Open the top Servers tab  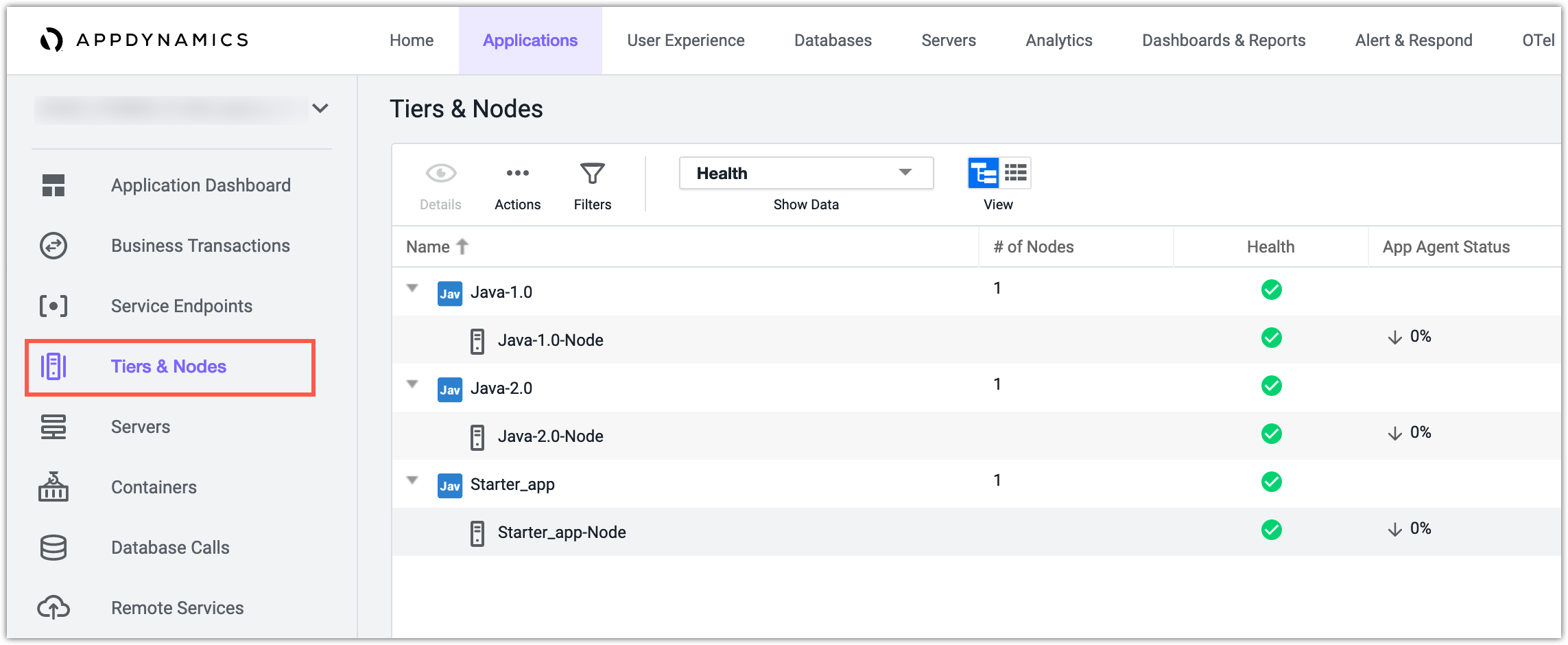[x=949, y=40]
